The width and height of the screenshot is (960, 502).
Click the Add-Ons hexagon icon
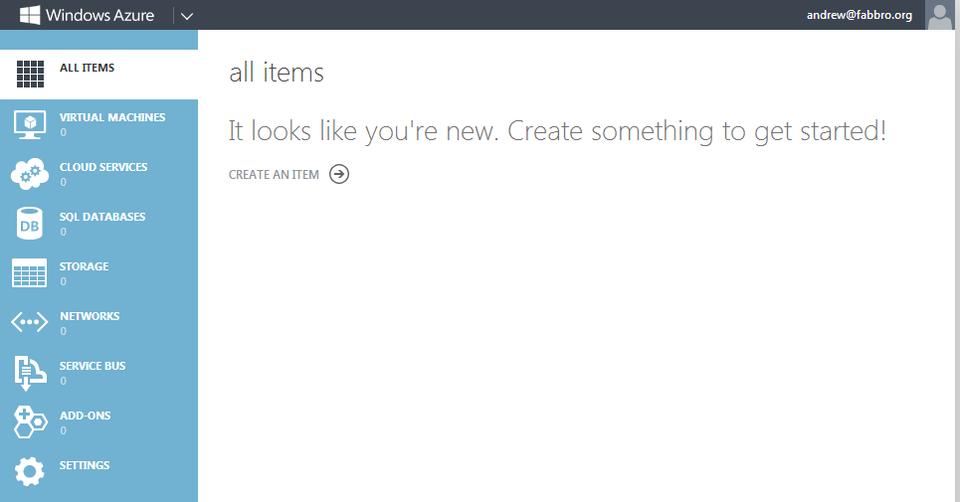click(x=29, y=421)
